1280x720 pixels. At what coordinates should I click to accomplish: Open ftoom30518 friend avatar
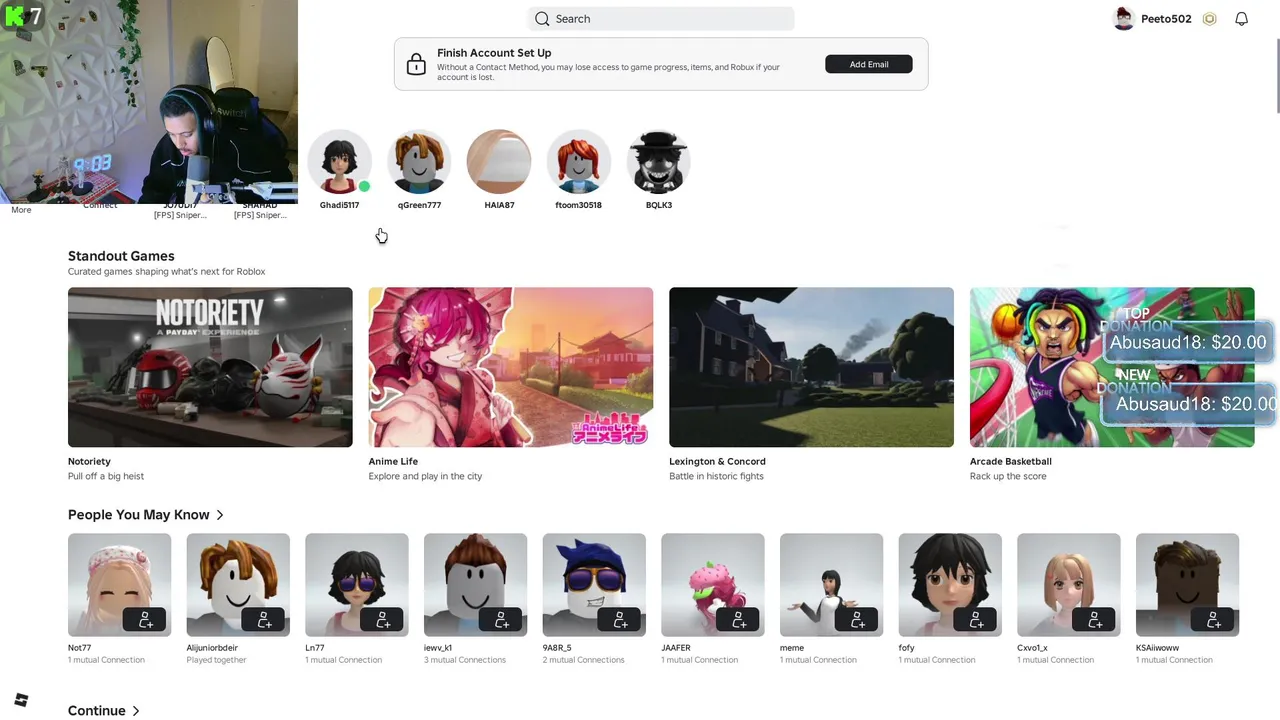pyautogui.click(x=578, y=161)
